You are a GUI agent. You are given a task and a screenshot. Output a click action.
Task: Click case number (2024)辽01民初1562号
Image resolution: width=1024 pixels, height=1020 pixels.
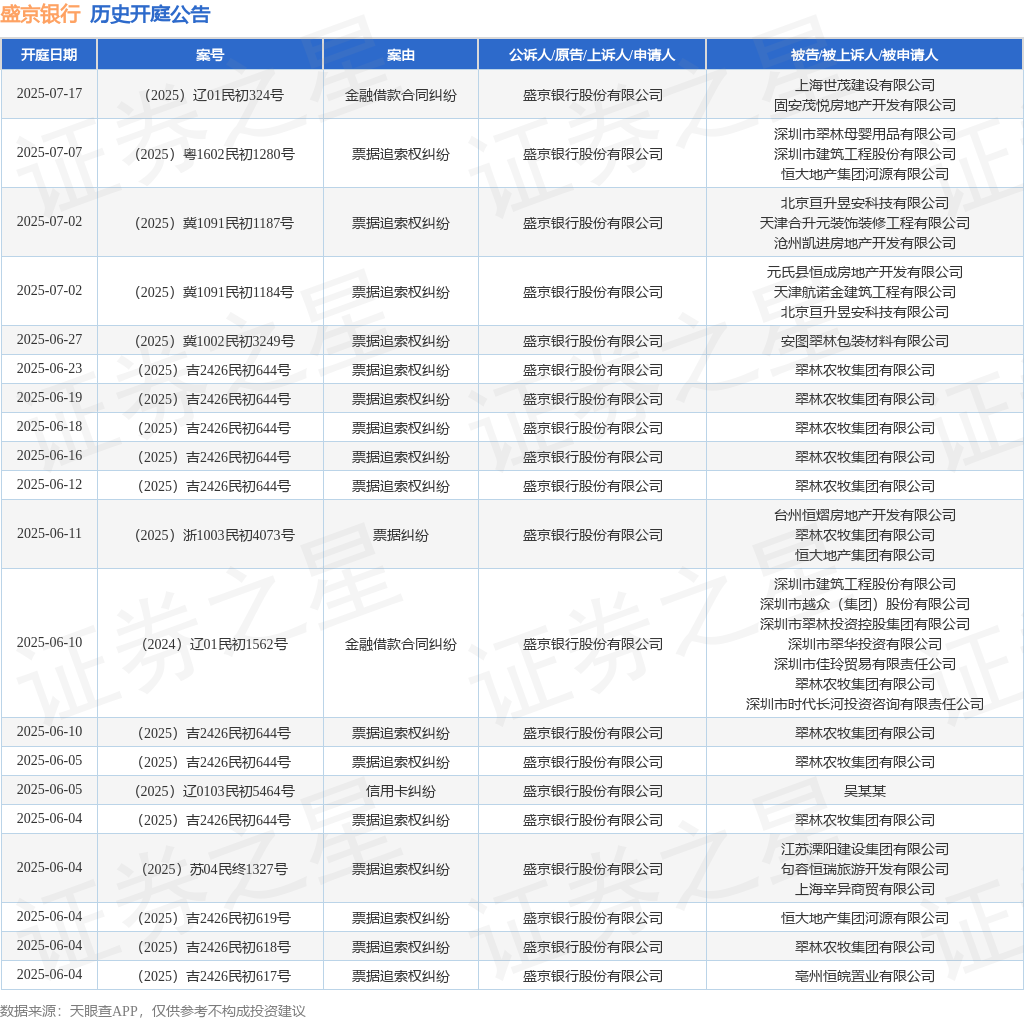click(x=214, y=645)
